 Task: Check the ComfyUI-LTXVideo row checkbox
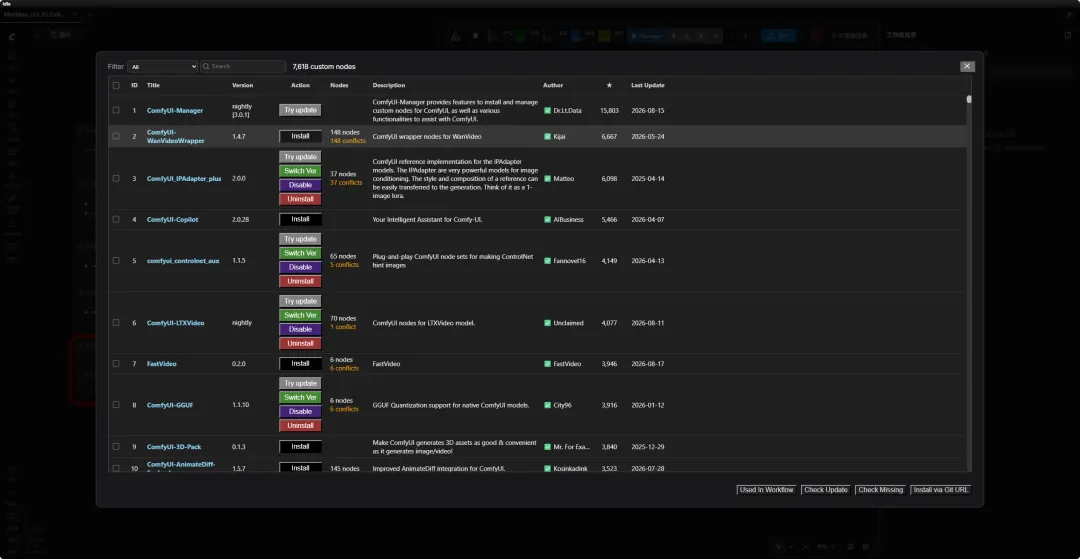tap(116, 323)
